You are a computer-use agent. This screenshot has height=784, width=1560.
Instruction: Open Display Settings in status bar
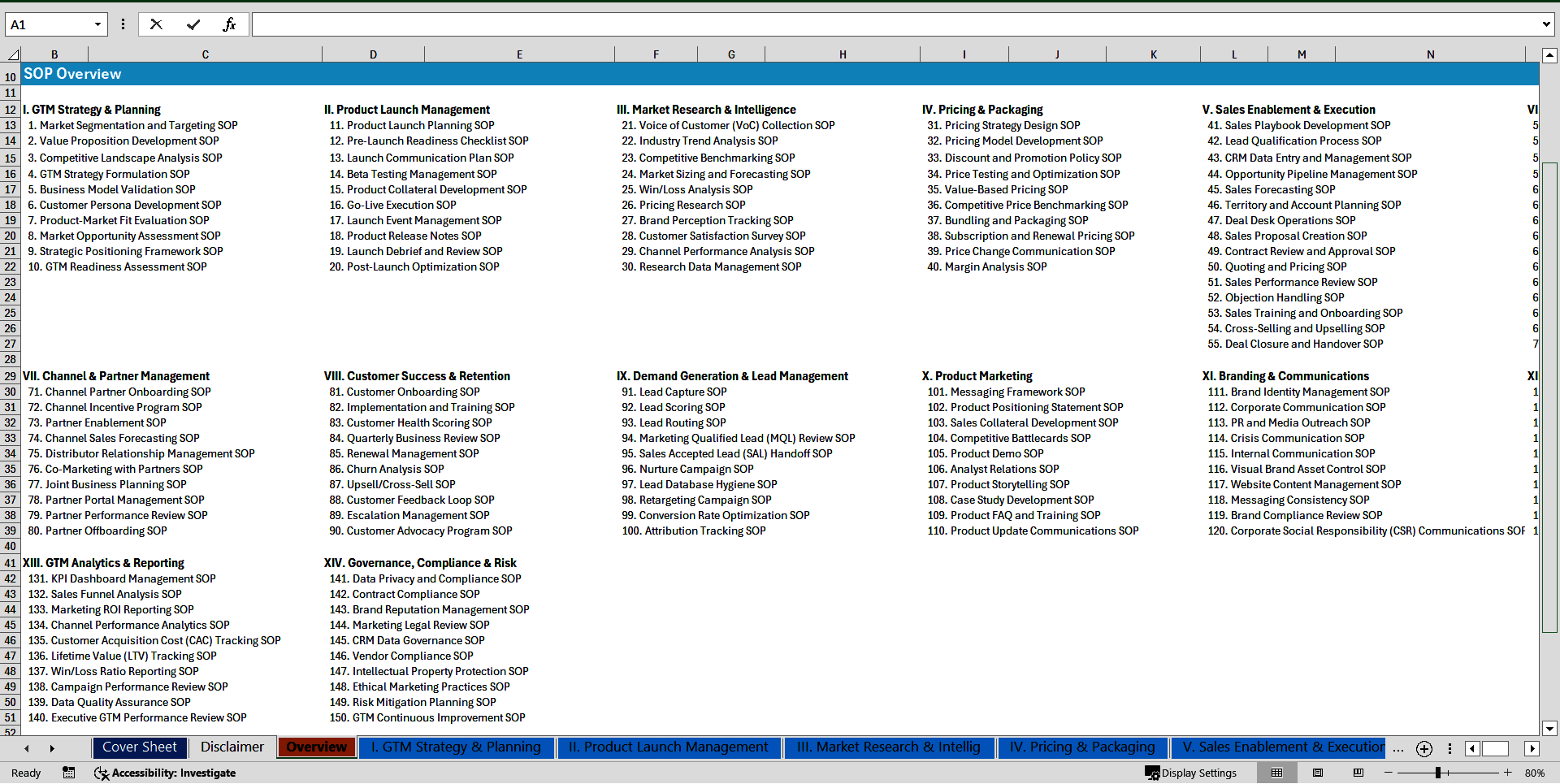pyautogui.click(x=1191, y=773)
